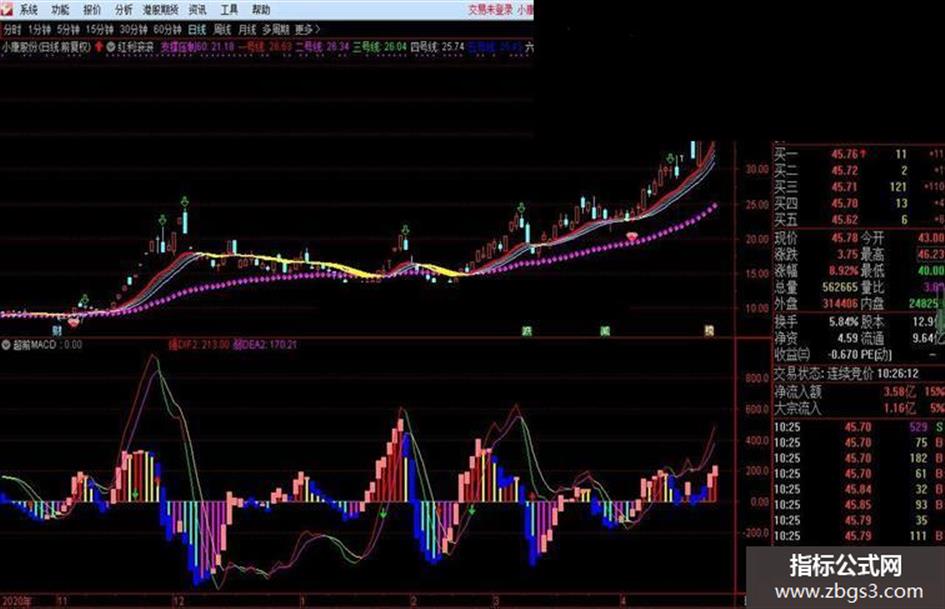Open the 工具 menu

[x=229, y=10]
